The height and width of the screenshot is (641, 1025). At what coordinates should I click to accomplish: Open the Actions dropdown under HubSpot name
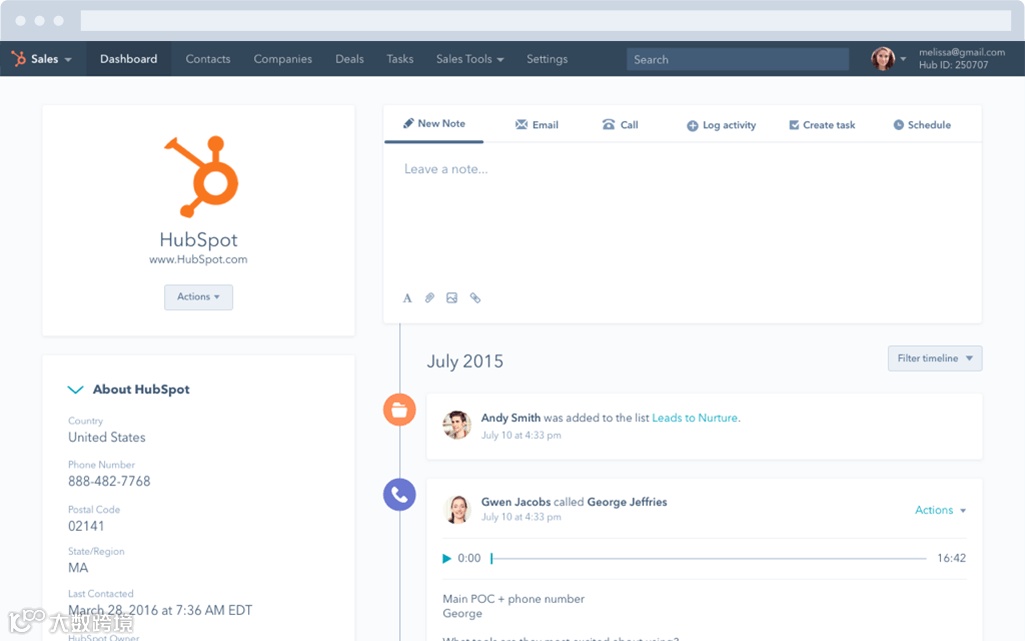[198, 297]
